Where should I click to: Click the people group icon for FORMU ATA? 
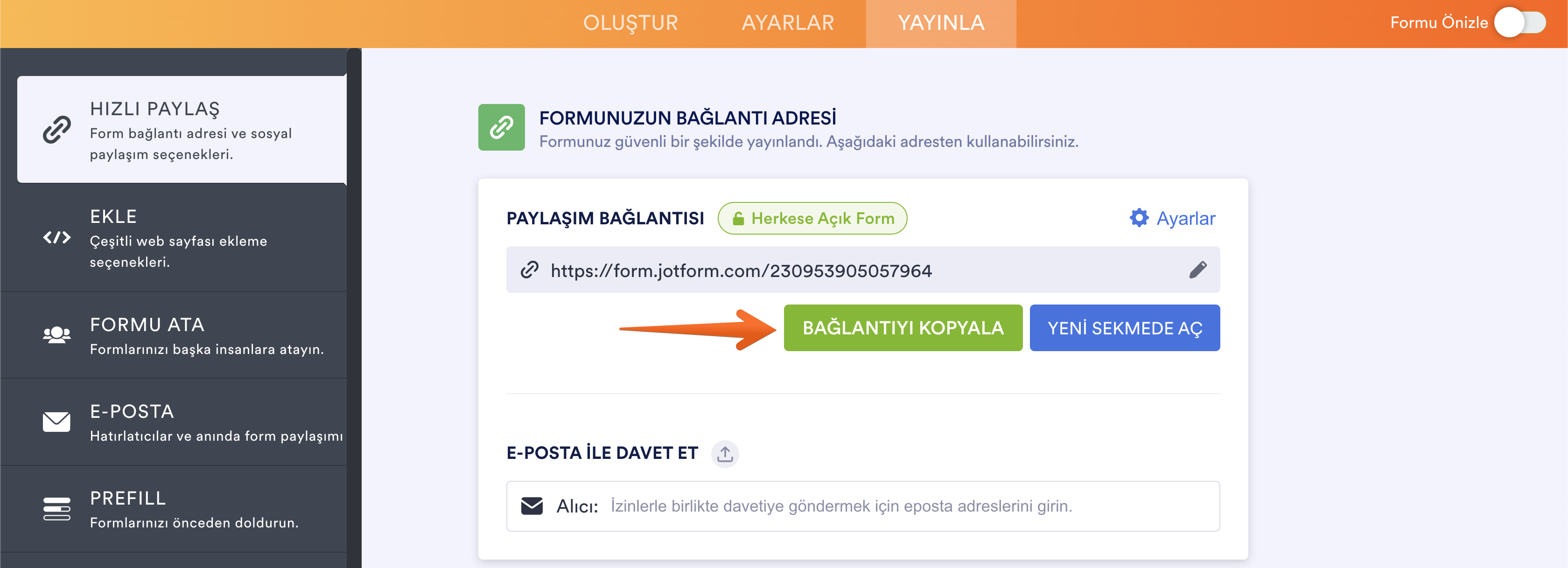56,334
